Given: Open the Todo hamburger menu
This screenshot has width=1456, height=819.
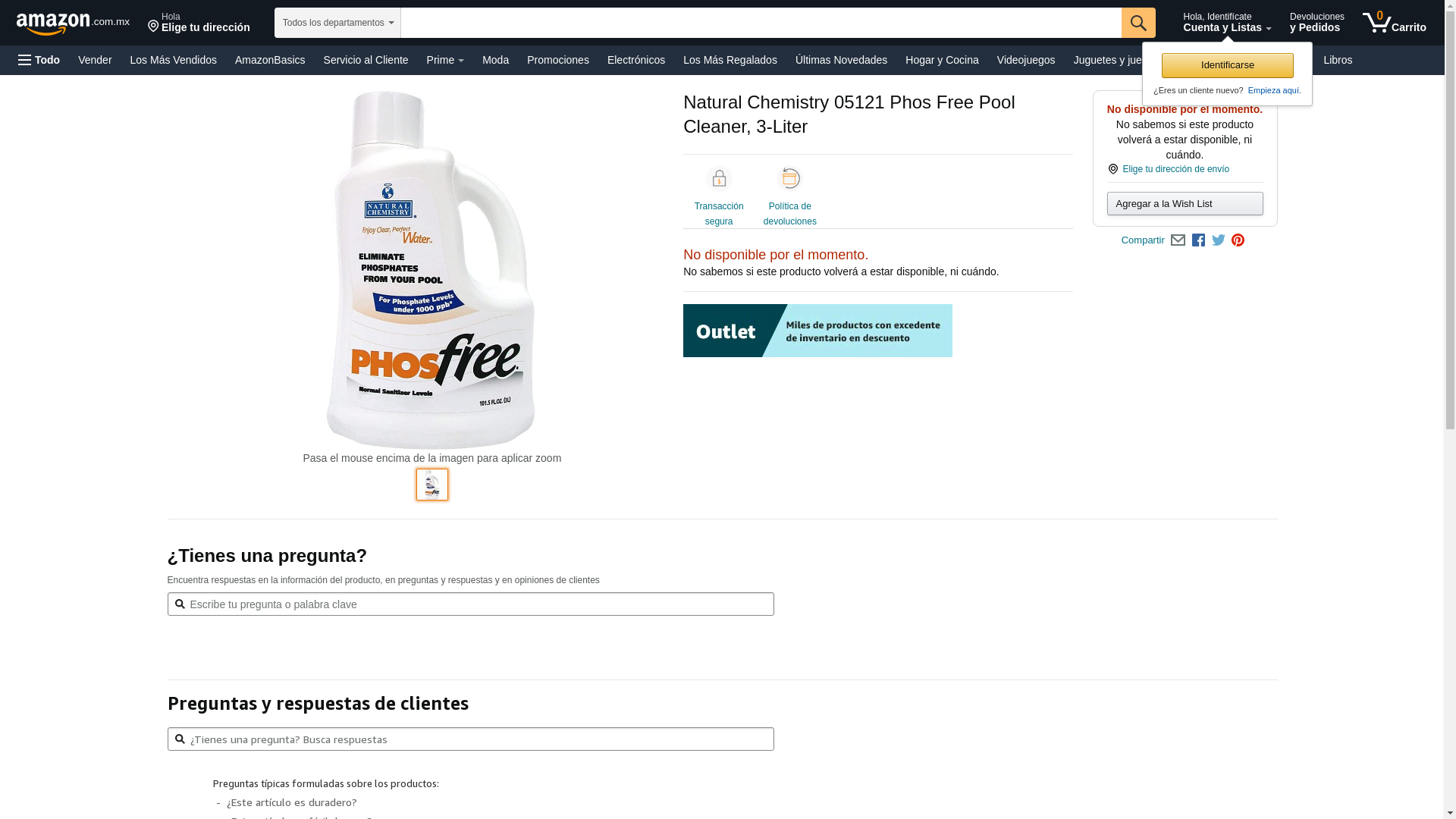Looking at the screenshot, I should pos(39,60).
